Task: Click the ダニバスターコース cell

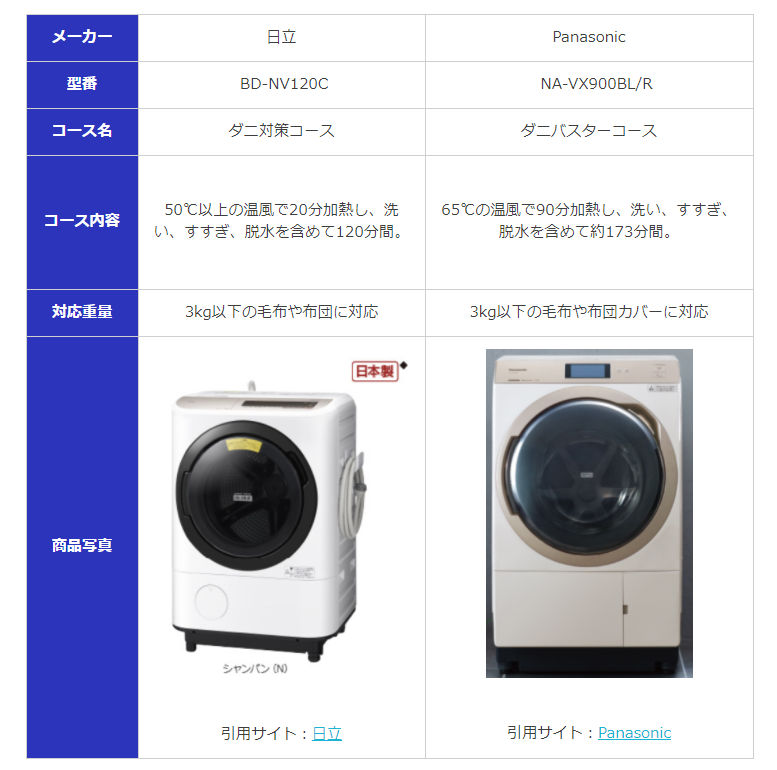Action: coord(589,132)
